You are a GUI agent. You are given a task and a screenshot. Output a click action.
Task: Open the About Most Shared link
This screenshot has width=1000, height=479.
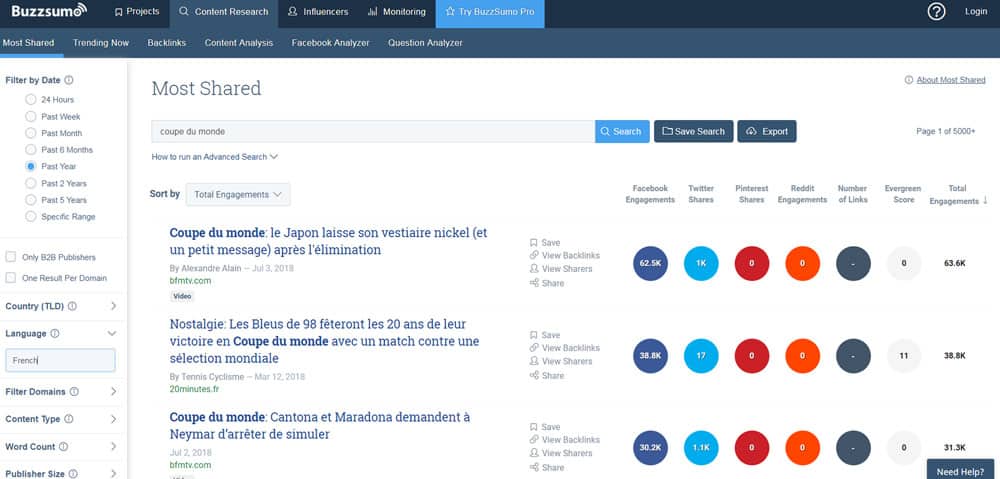coord(950,80)
